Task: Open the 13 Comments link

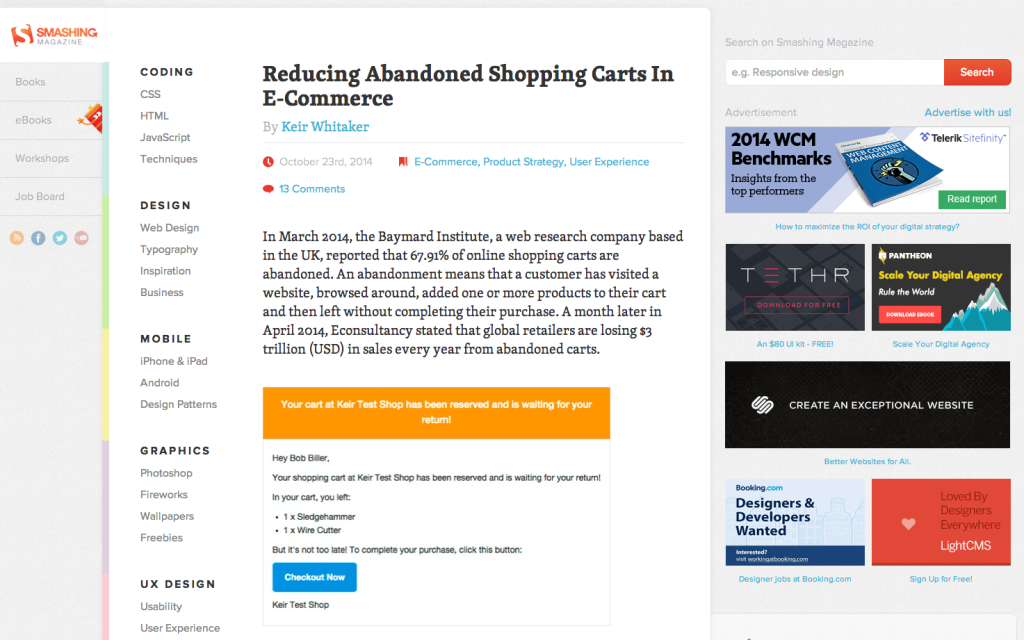Action: [312, 189]
